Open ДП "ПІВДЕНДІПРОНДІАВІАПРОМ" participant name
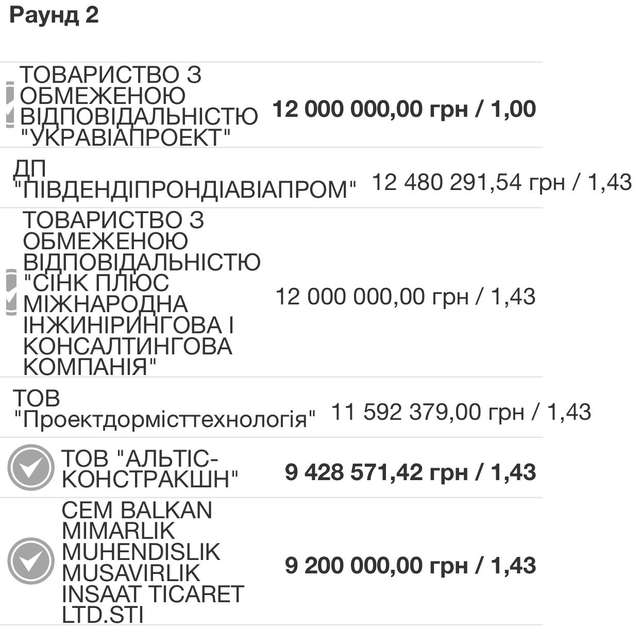The width and height of the screenshot is (640, 632). point(186,177)
